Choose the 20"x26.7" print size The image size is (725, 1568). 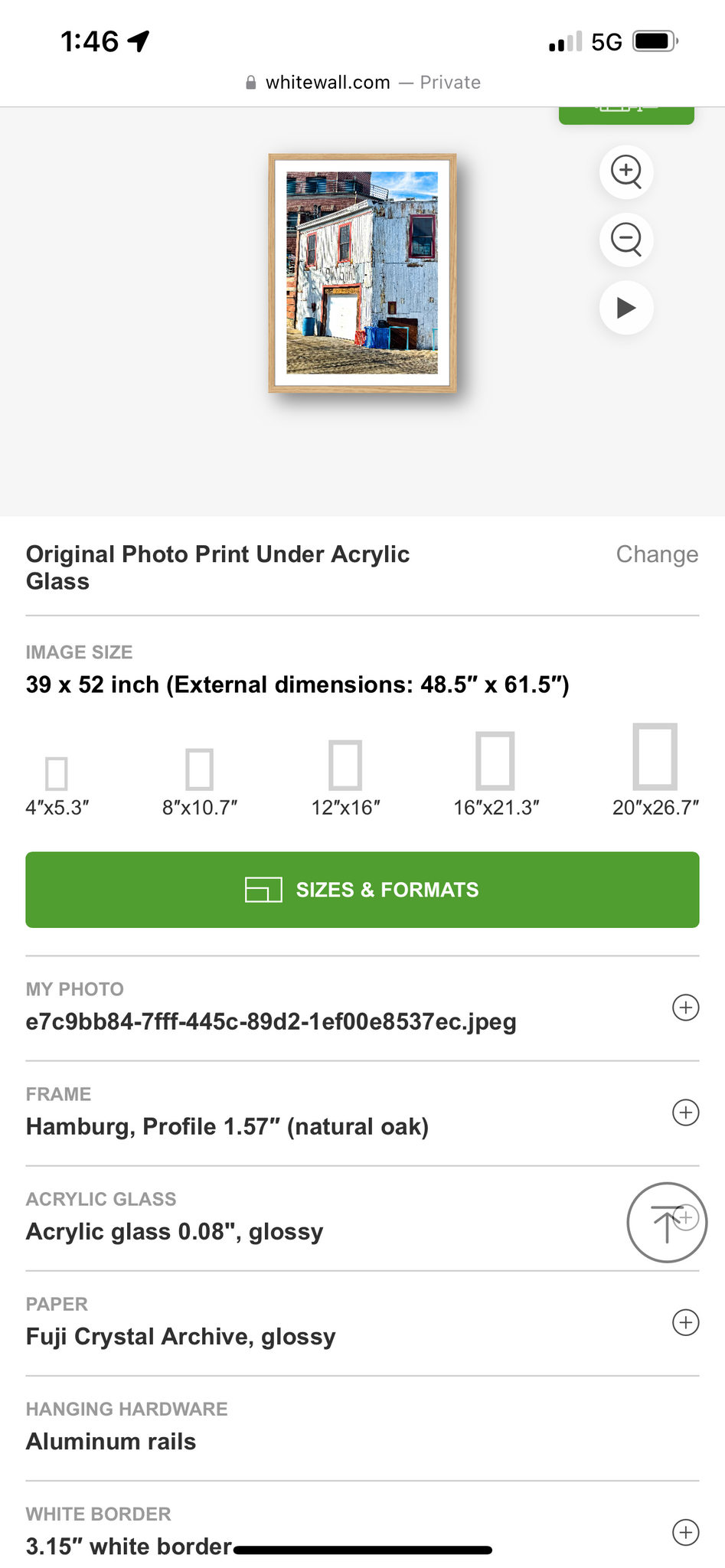pyautogui.click(x=655, y=756)
